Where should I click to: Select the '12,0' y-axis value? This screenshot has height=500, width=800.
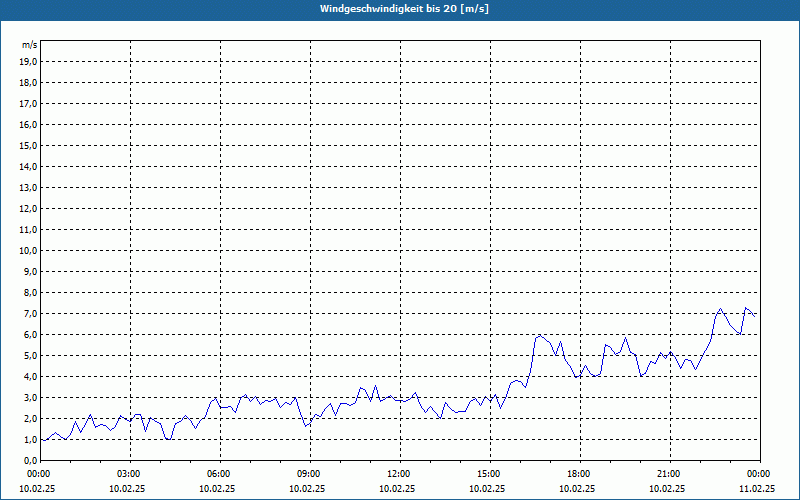pos(29,209)
